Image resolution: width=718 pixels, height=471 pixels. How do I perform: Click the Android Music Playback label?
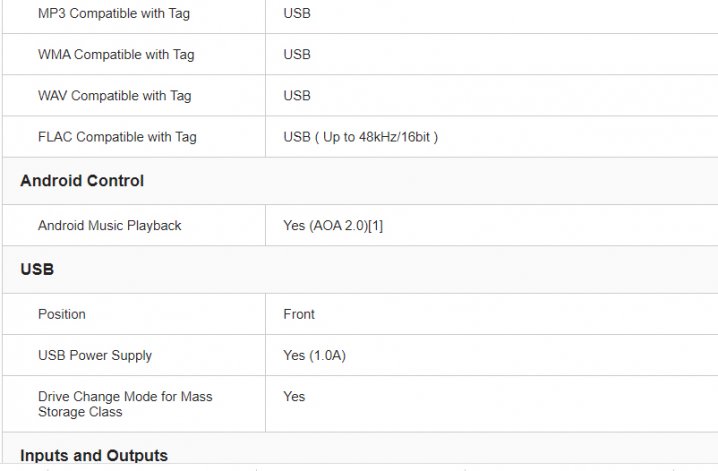[110, 226]
